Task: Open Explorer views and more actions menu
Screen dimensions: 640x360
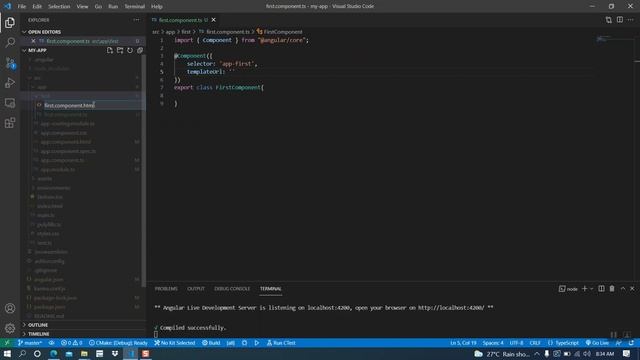Action: 136,20
